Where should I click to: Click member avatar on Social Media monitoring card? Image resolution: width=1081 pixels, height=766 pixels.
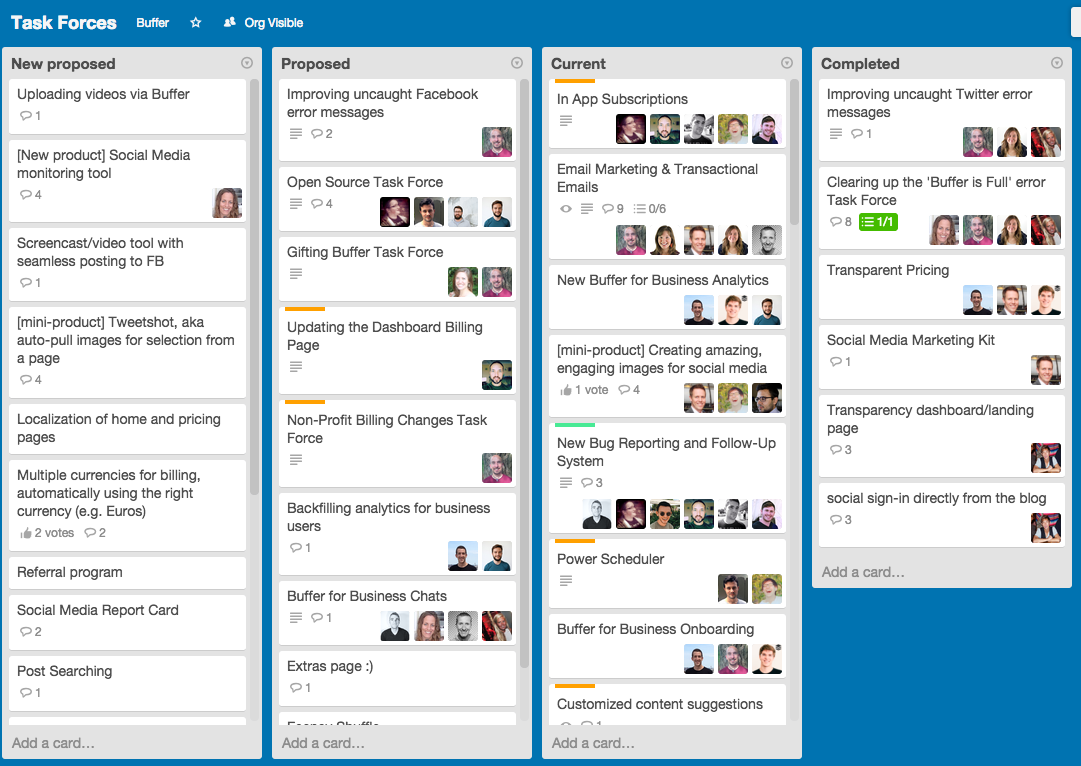[x=228, y=203]
